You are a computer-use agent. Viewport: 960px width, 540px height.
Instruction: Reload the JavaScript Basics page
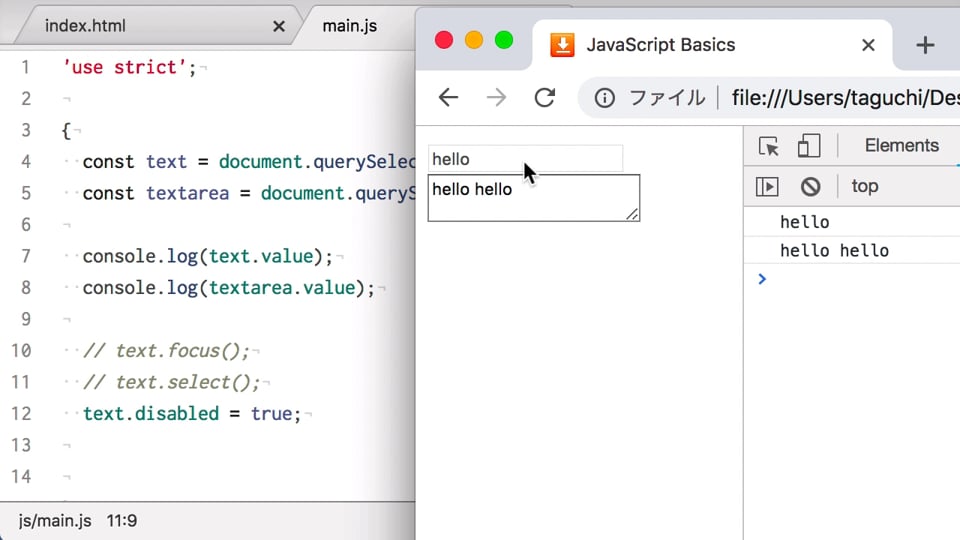click(x=544, y=97)
